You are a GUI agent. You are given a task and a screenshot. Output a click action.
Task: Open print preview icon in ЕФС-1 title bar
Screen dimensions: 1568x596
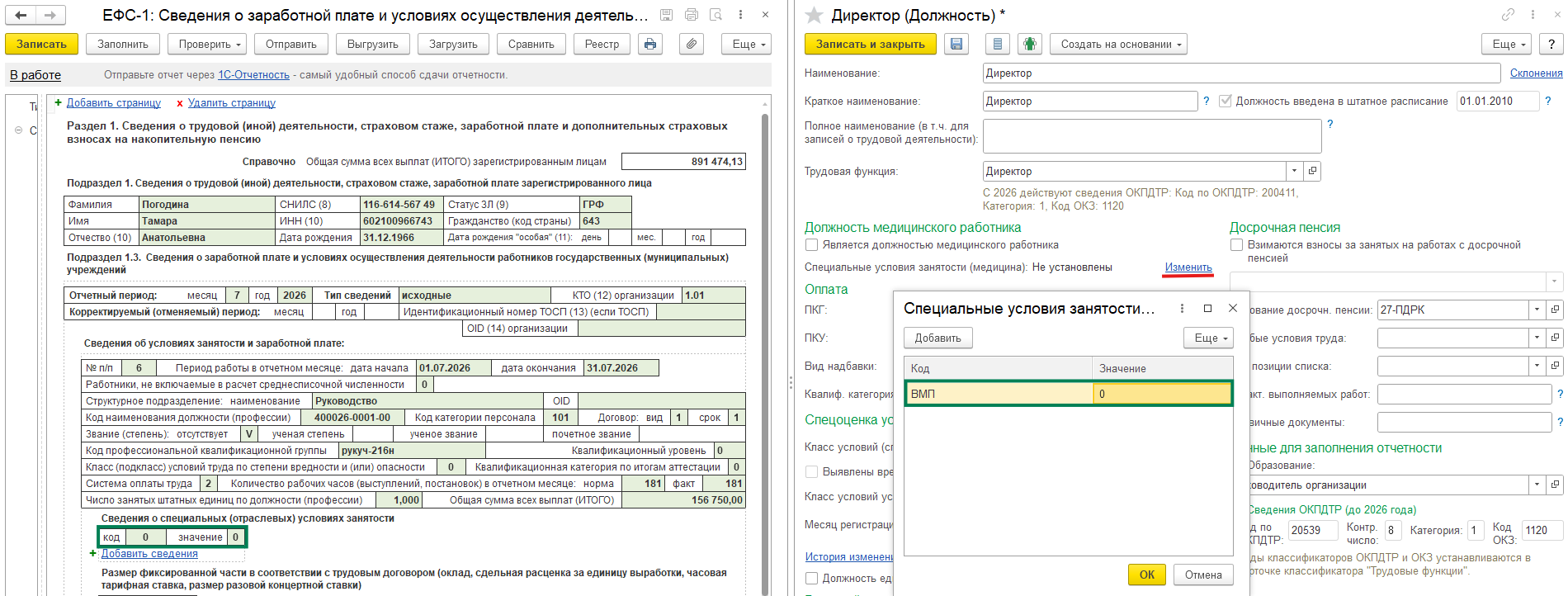[x=716, y=15]
